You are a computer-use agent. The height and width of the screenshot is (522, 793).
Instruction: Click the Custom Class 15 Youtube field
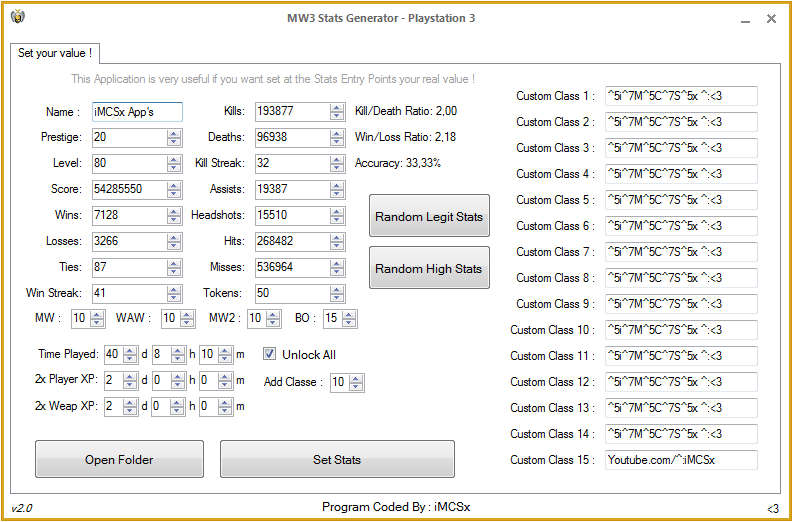coord(681,460)
